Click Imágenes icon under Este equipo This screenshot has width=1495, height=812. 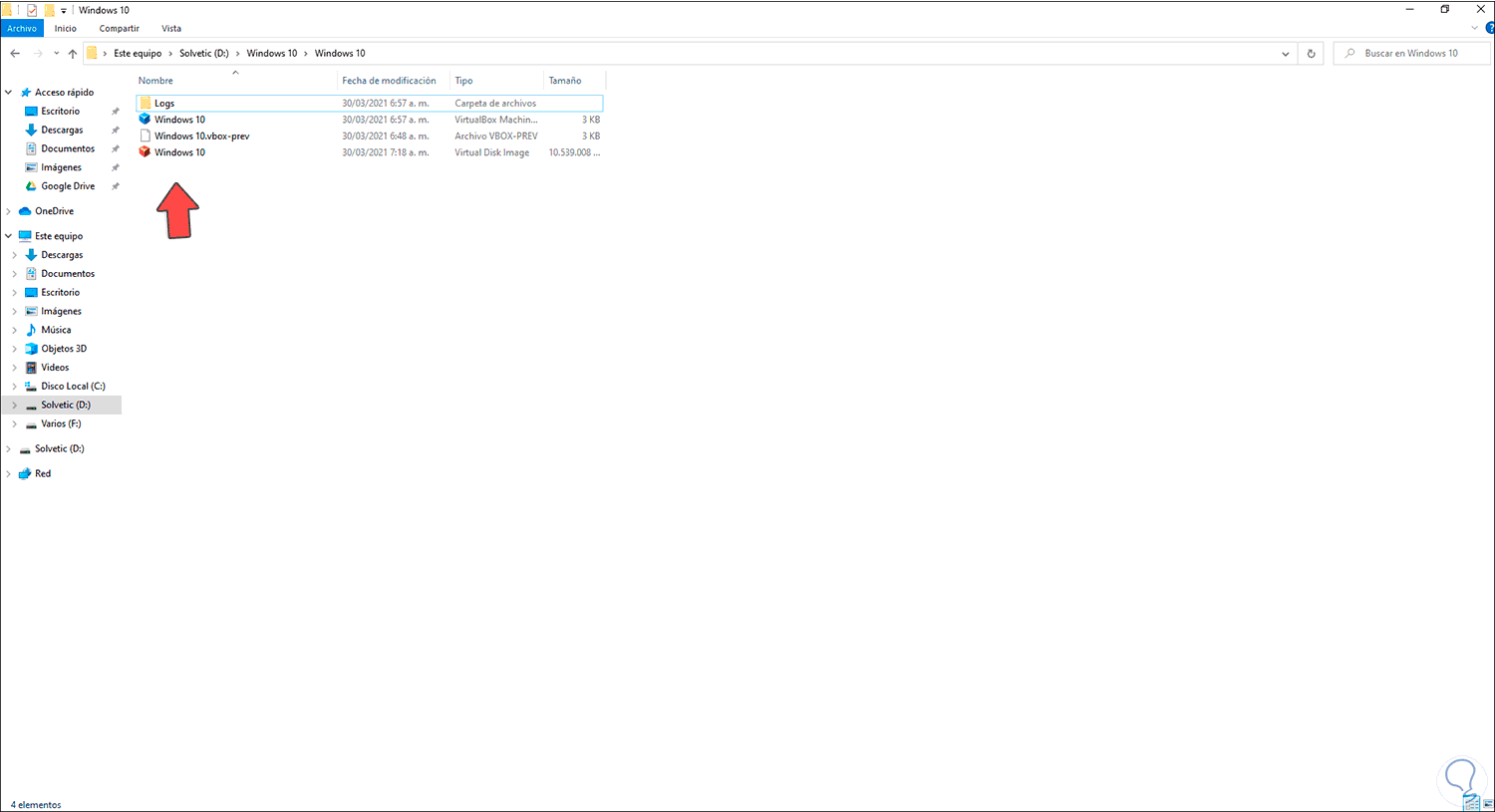point(32,312)
